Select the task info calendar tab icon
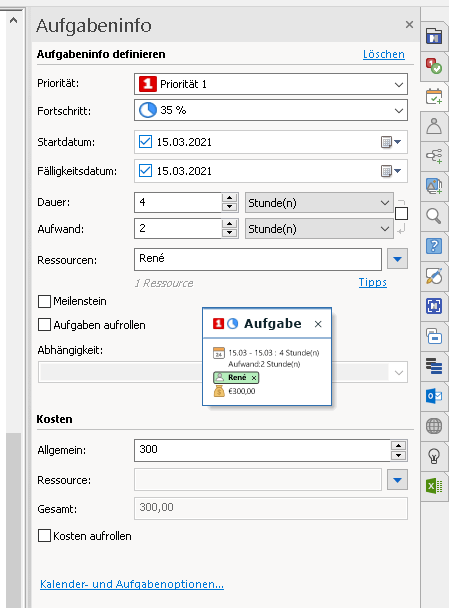Viewport: 449px width, 608px height. pos(434,96)
